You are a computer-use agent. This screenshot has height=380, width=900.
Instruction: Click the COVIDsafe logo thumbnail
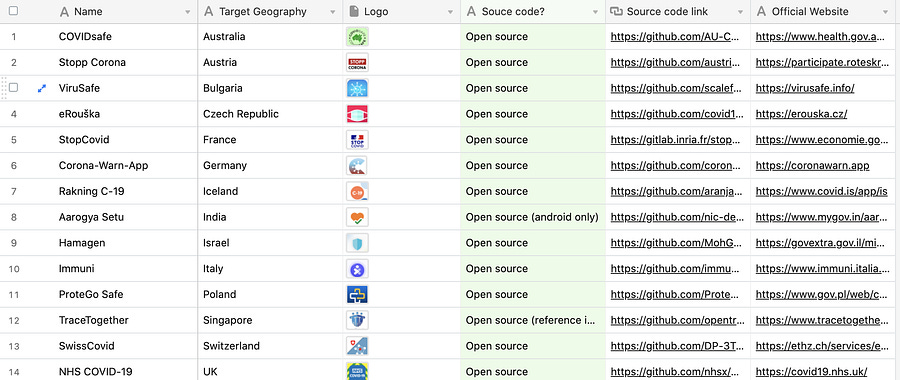357,37
